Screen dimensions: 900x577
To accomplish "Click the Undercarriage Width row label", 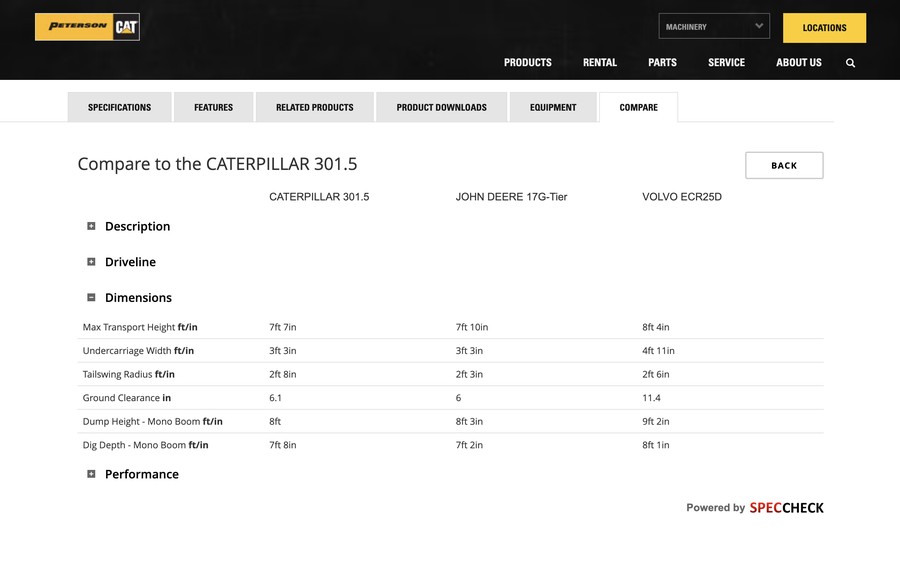I will pos(138,351).
